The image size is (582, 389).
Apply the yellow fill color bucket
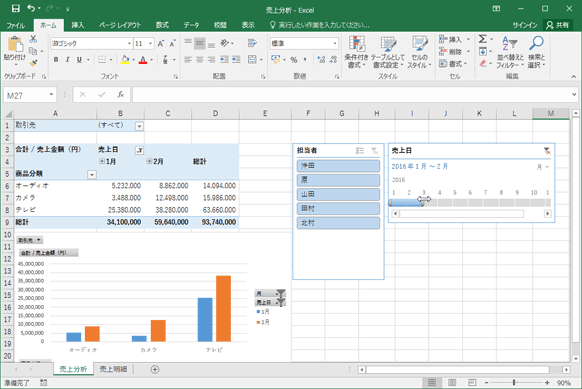(125, 59)
